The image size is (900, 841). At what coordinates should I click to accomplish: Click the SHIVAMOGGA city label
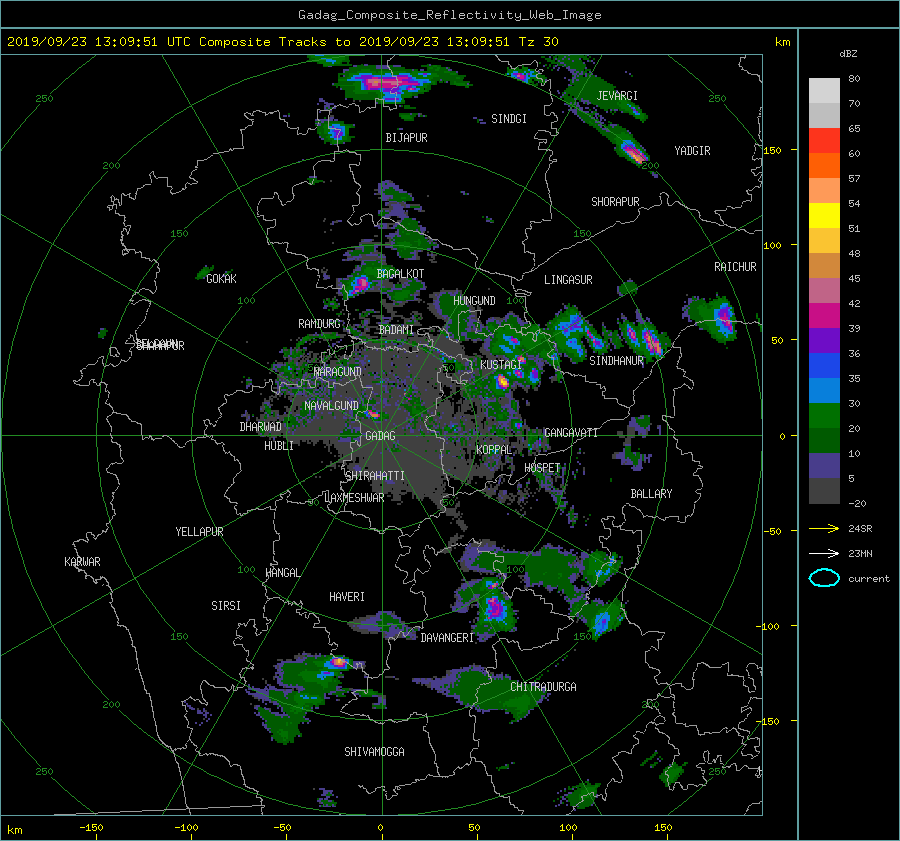[x=374, y=752]
